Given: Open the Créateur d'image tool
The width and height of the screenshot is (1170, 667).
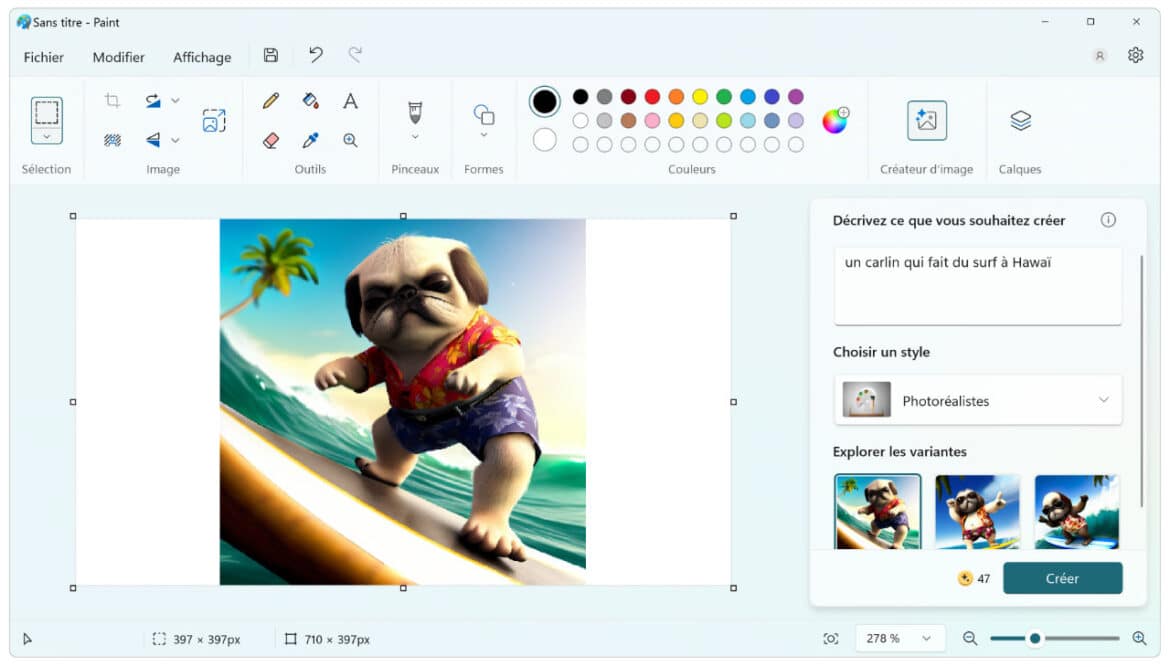Looking at the screenshot, I should click(x=926, y=121).
